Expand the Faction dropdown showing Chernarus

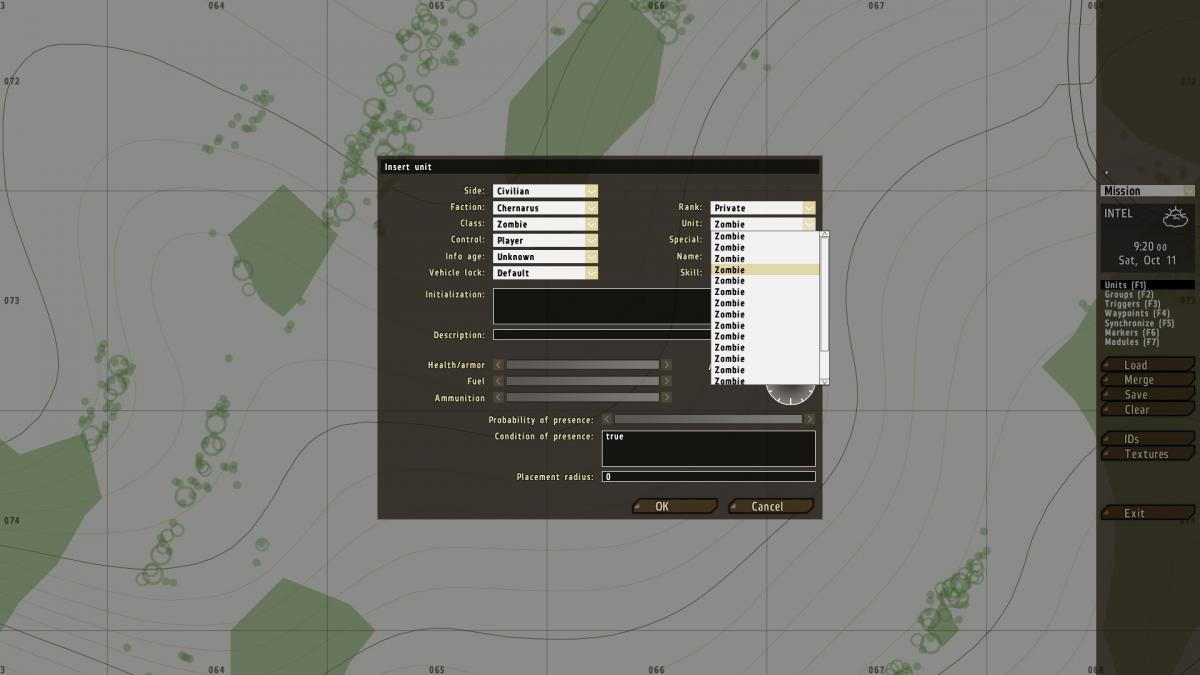(x=545, y=208)
